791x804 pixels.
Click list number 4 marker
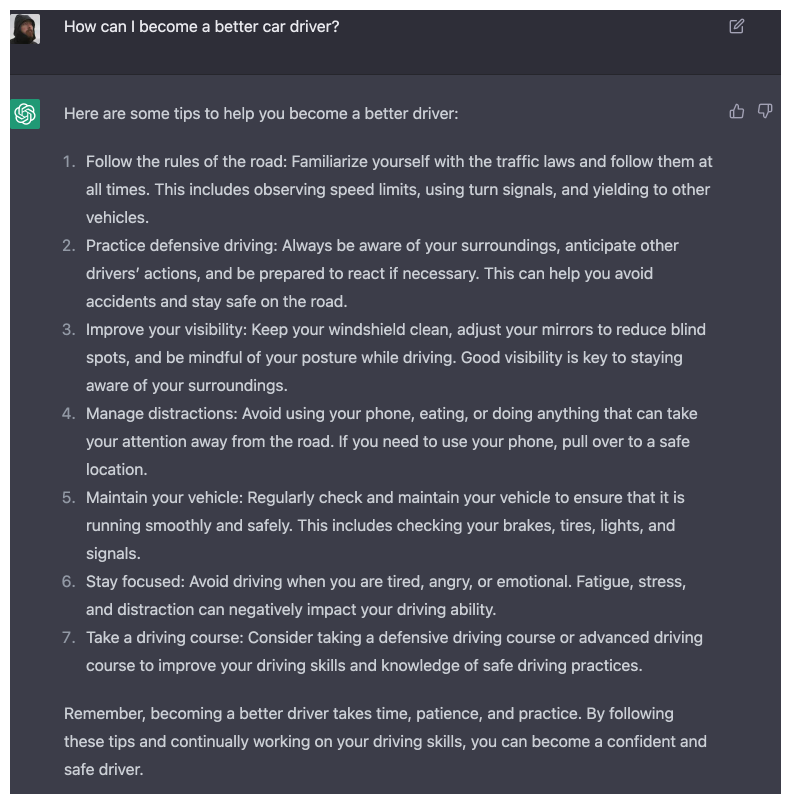tap(69, 414)
